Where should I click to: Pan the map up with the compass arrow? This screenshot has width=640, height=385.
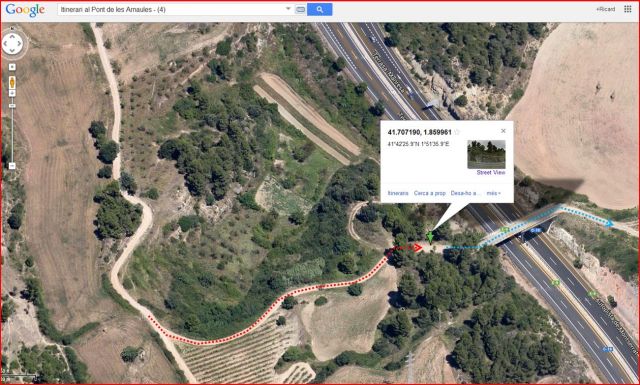(12, 36)
